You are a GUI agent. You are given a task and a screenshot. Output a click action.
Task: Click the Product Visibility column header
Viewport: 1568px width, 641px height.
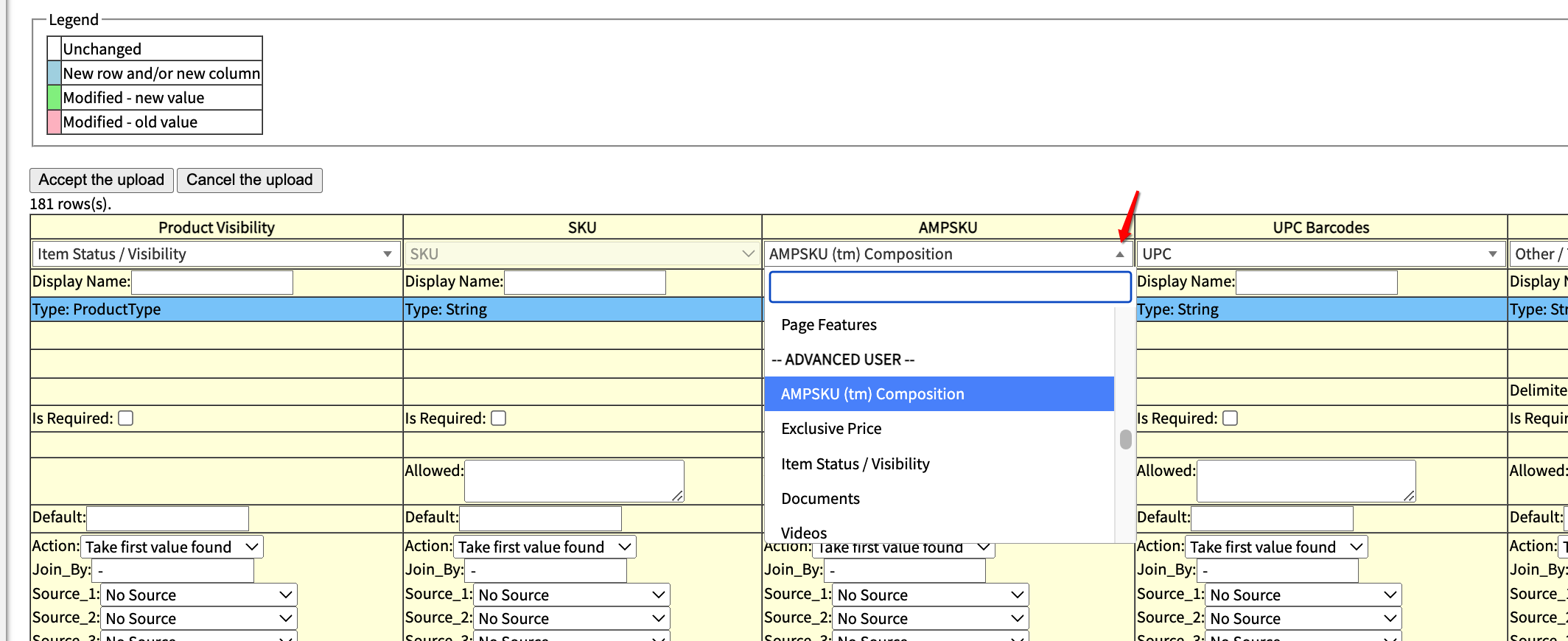(217, 228)
